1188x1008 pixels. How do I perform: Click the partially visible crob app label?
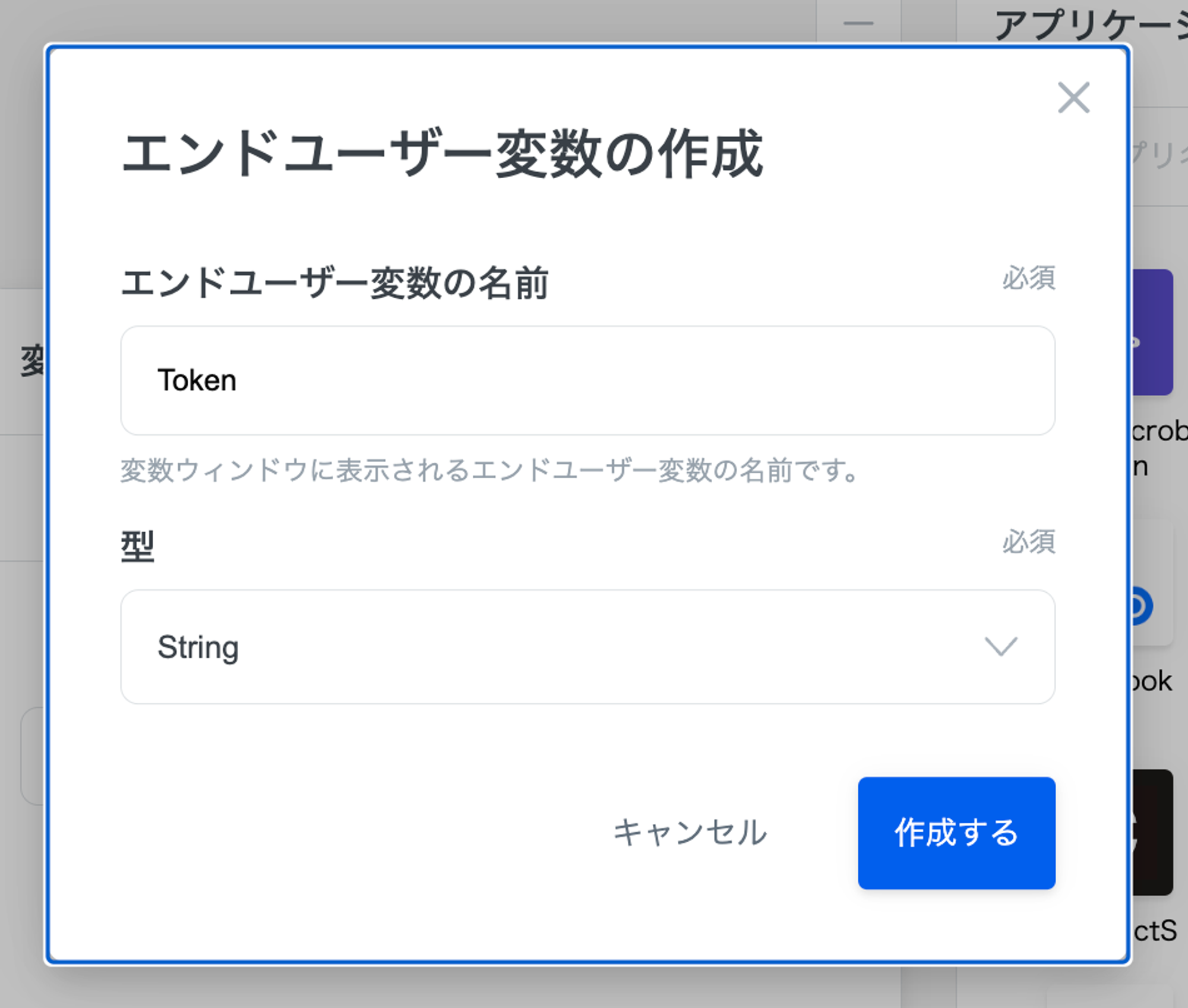(x=1158, y=432)
